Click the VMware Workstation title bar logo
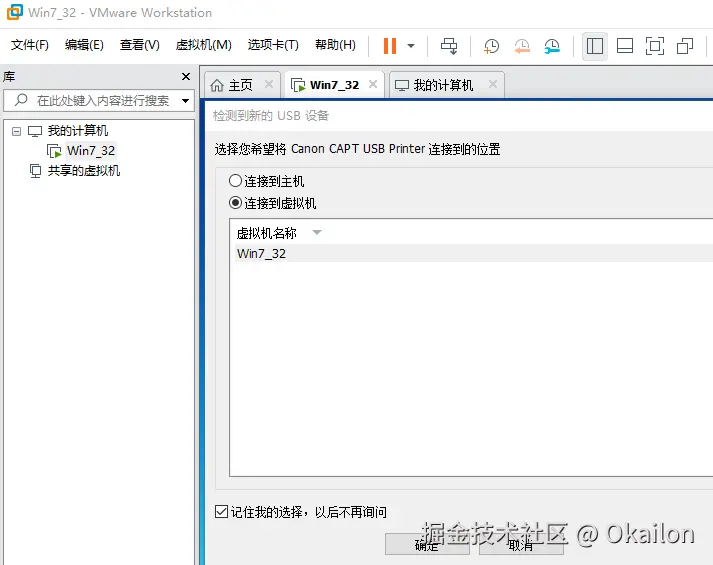 pyautogui.click(x=15, y=12)
